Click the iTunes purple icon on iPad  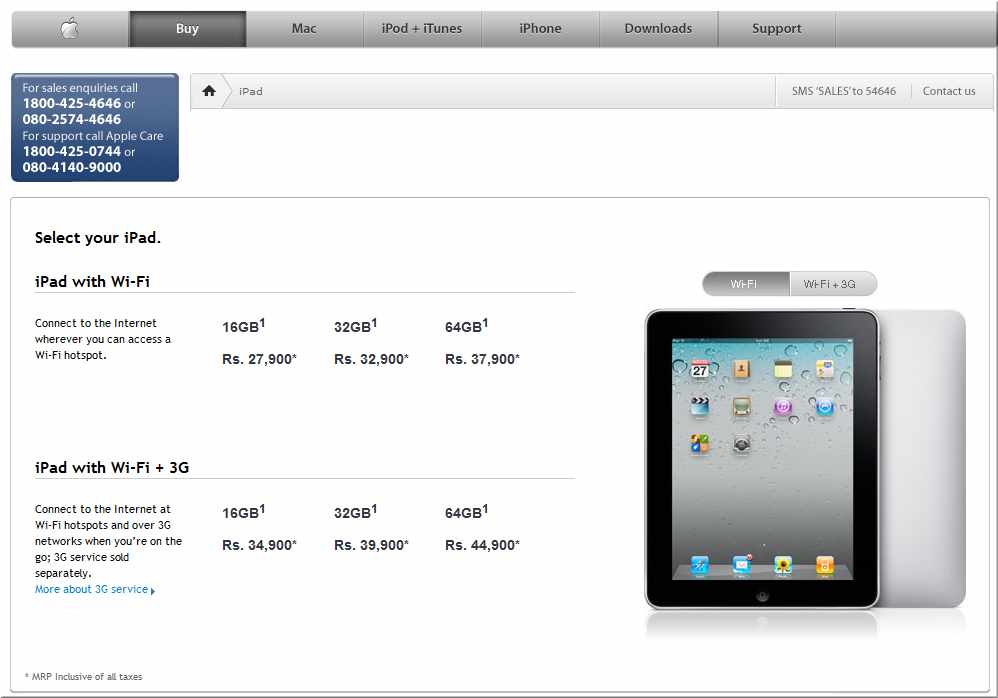(x=783, y=406)
